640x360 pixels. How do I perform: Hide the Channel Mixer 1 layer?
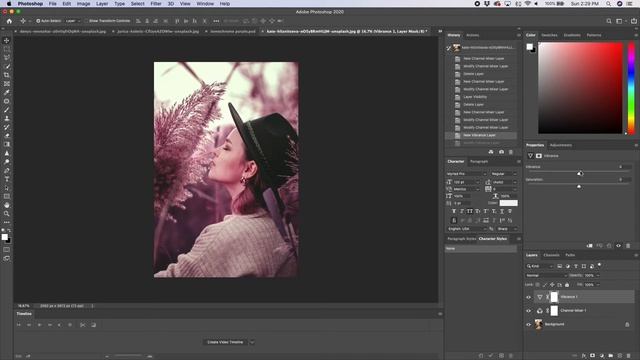528,311
